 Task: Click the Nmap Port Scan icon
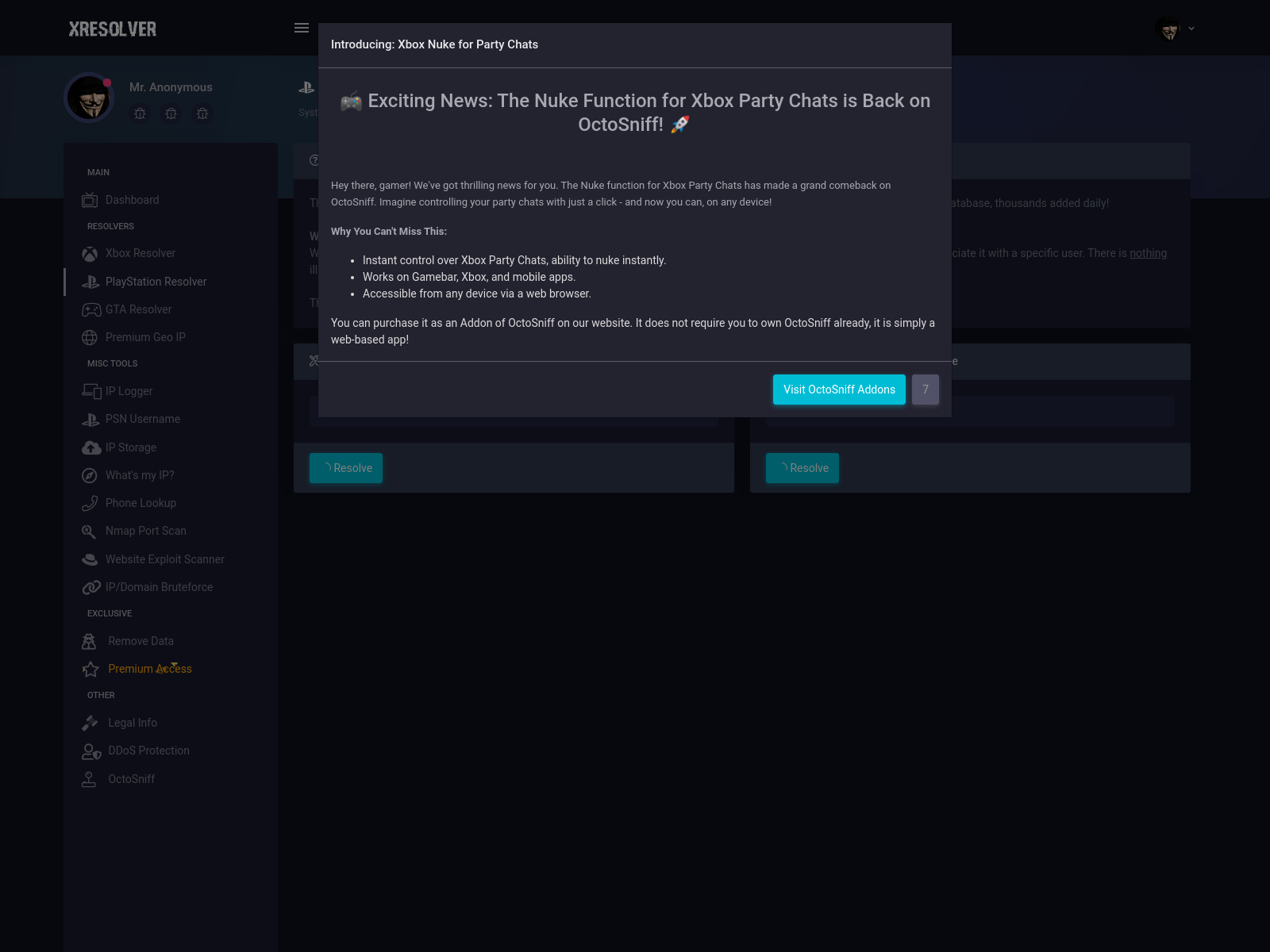(89, 532)
